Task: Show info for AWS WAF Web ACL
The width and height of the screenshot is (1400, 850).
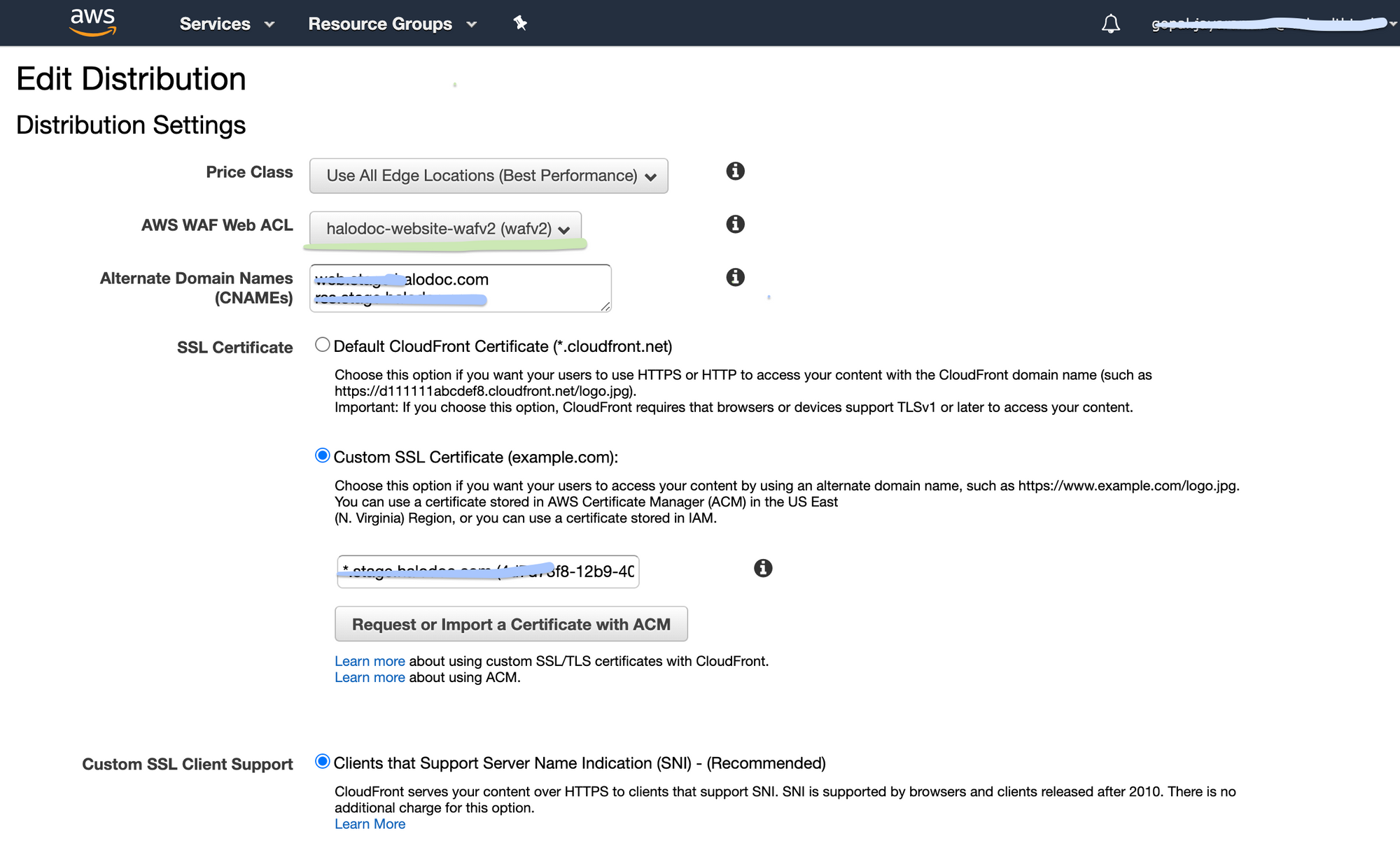Action: [x=735, y=224]
